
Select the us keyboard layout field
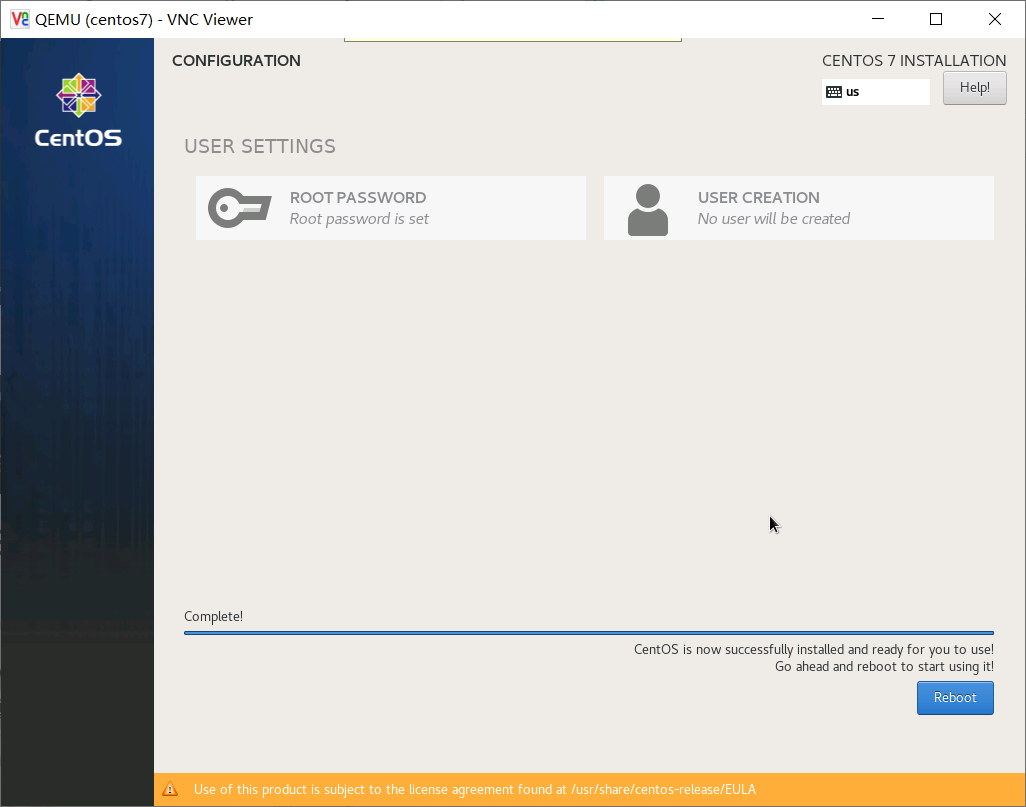coord(876,92)
